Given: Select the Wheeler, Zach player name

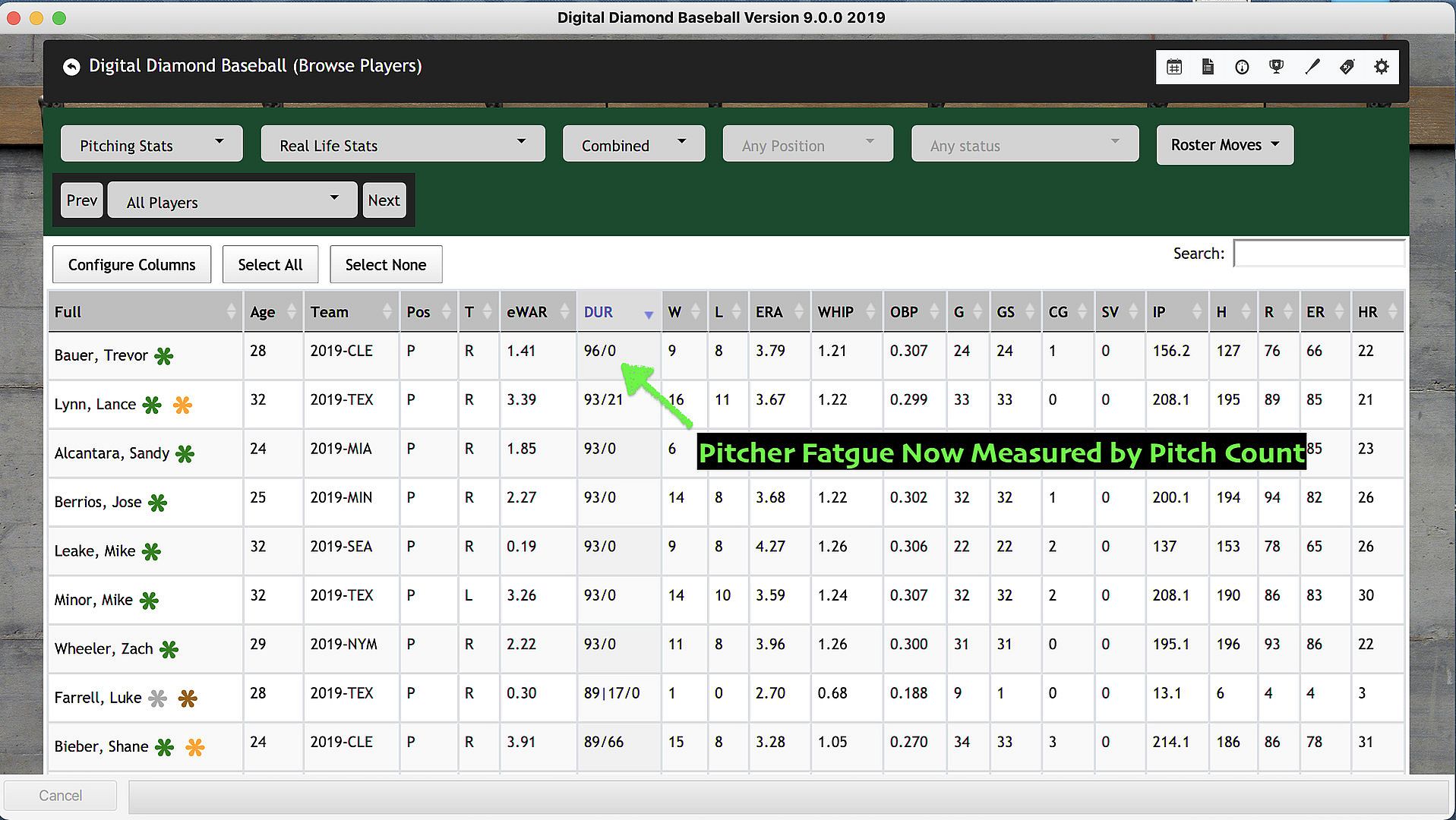Looking at the screenshot, I should (x=104, y=648).
